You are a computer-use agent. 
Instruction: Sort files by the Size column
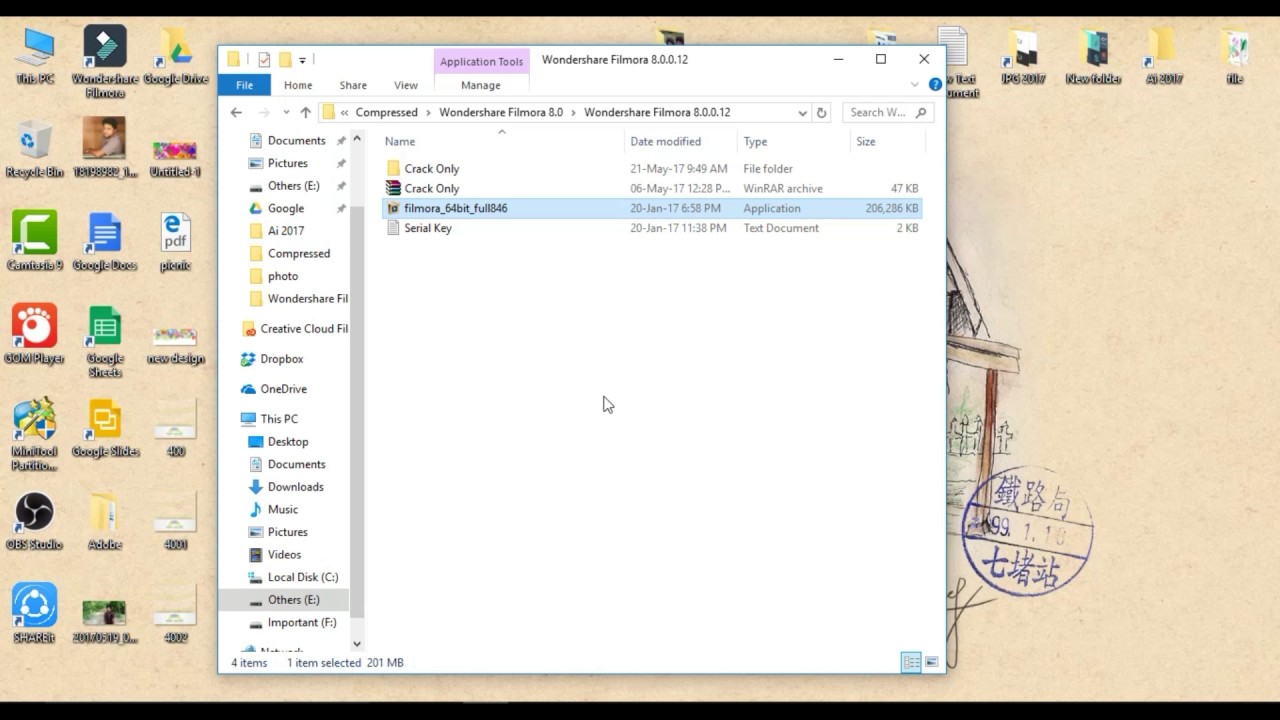coord(886,141)
